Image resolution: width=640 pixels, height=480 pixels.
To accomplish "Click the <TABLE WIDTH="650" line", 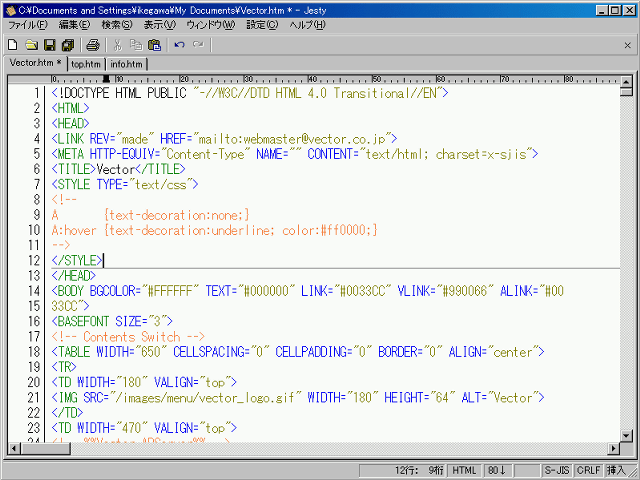I will [298, 352].
